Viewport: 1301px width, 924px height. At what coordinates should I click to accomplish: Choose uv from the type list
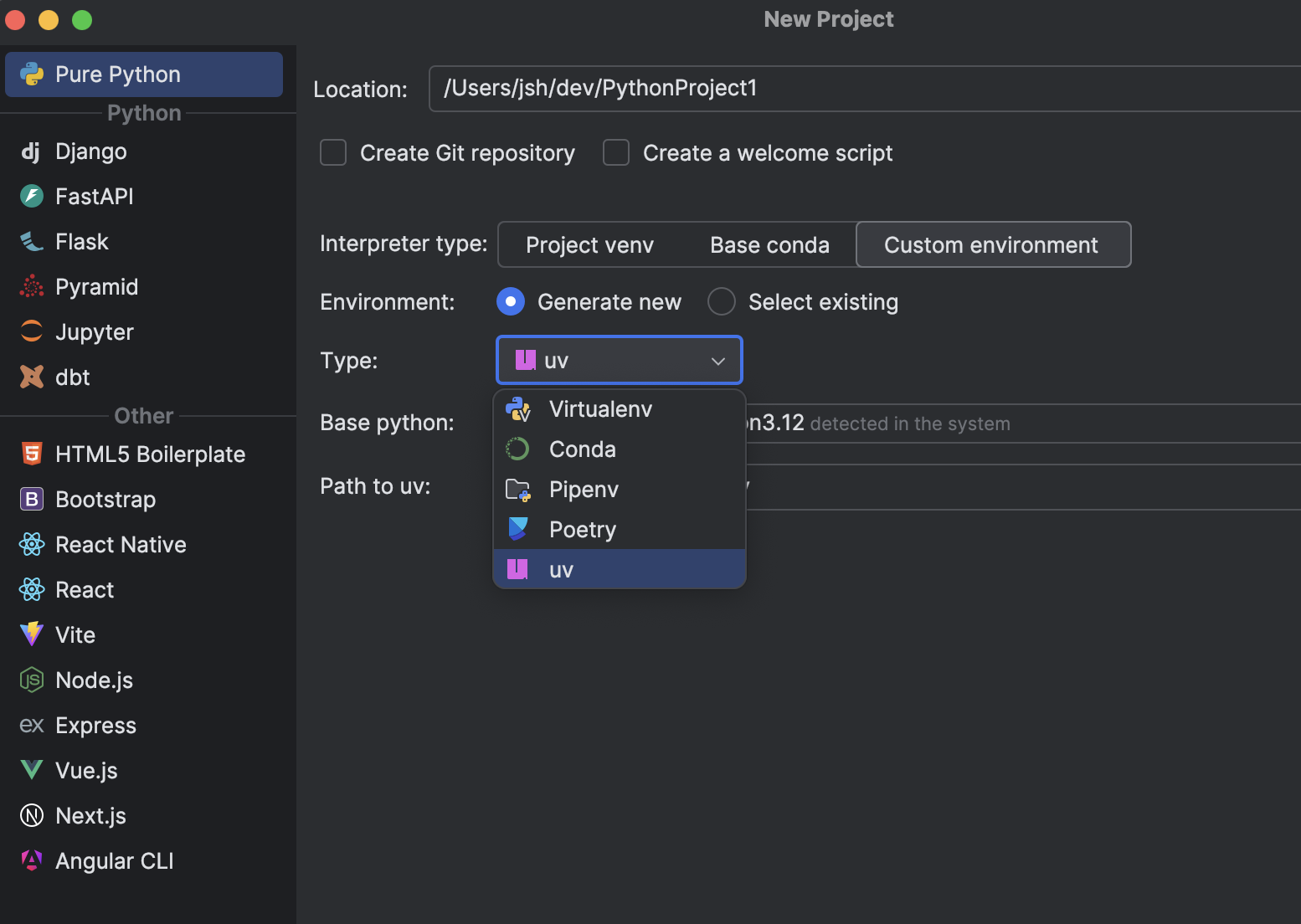(620, 569)
